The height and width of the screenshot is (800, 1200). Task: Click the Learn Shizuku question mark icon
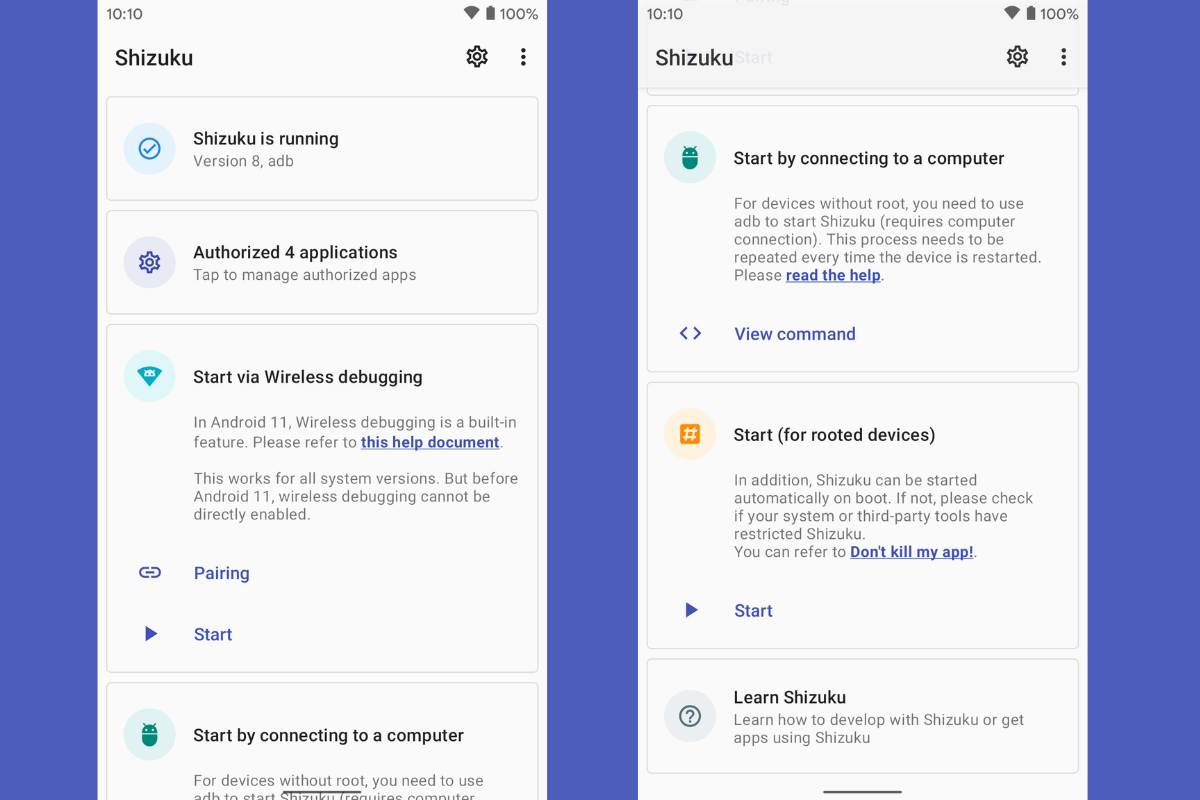click(x=689, y=716)
